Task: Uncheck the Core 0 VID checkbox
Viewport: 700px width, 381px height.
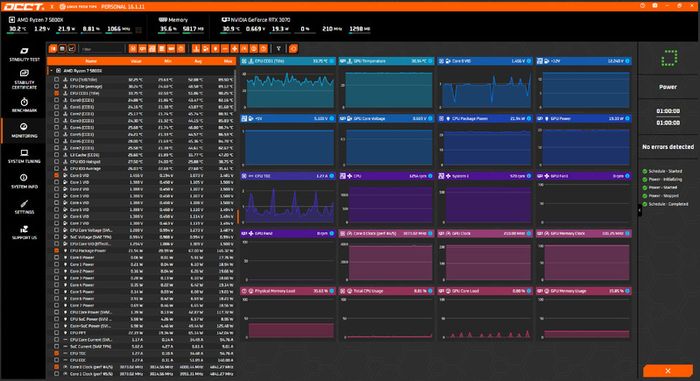Action: pyautogui.click(x=56, y=176)
